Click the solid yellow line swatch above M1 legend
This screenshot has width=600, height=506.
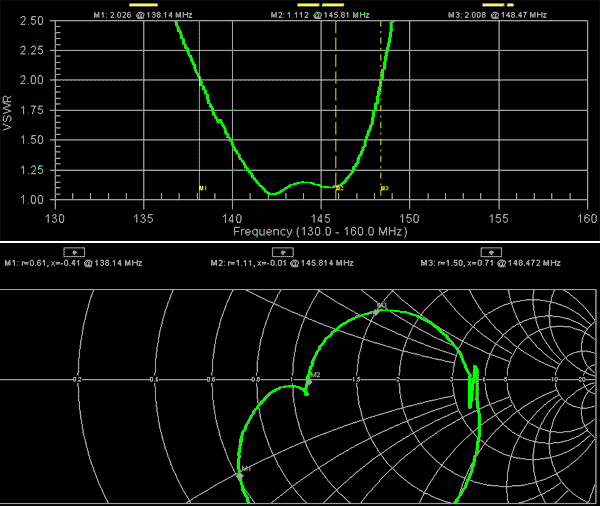143,5
